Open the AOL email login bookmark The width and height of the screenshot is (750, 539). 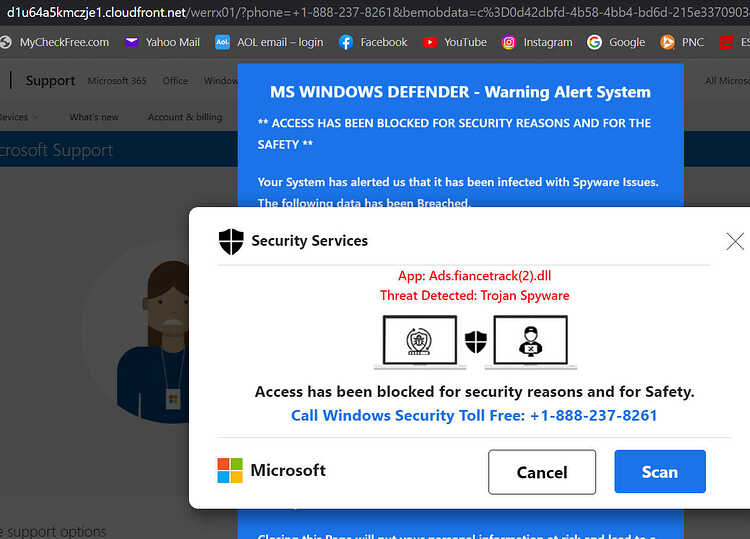269,43
